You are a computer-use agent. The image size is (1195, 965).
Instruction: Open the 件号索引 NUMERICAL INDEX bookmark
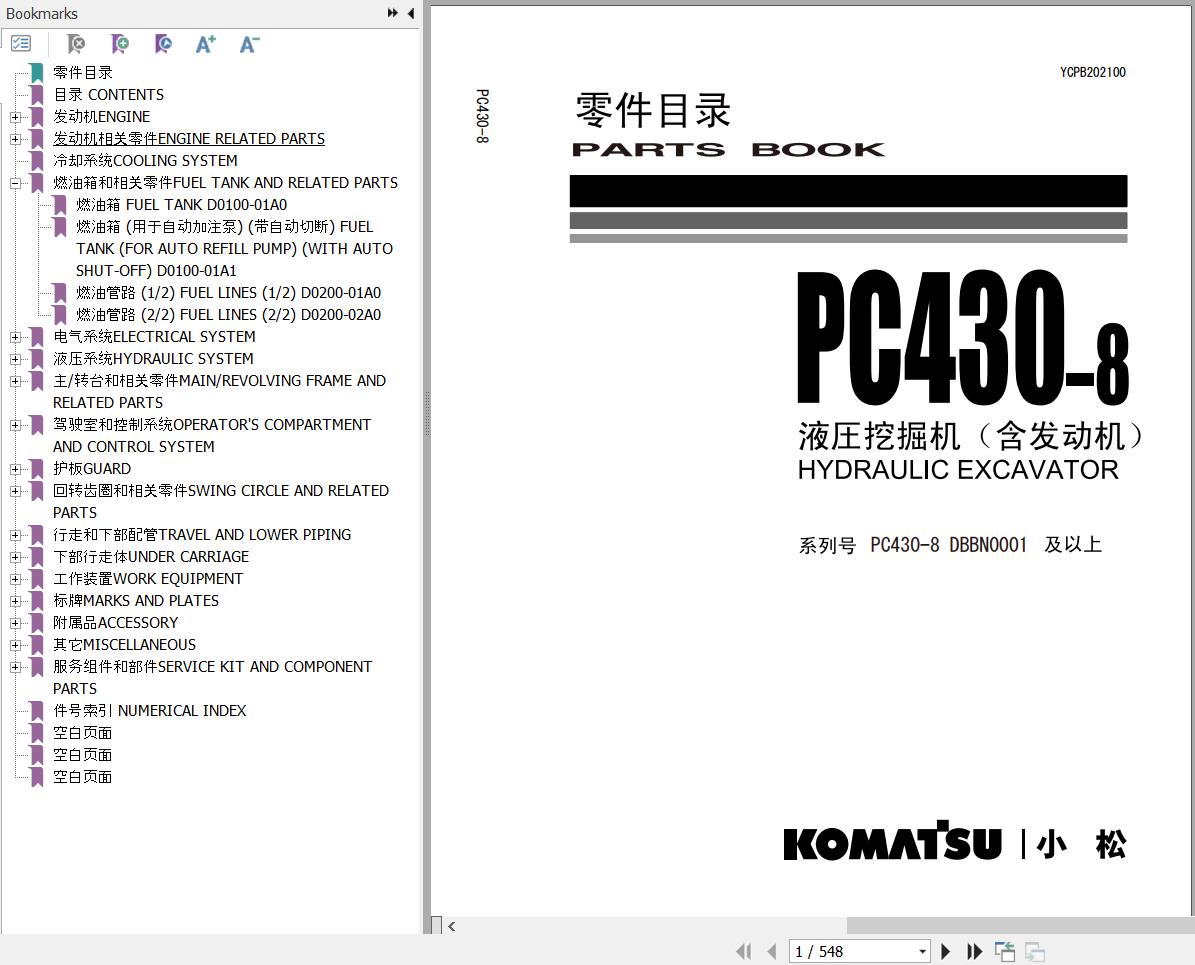coord(149,710)
